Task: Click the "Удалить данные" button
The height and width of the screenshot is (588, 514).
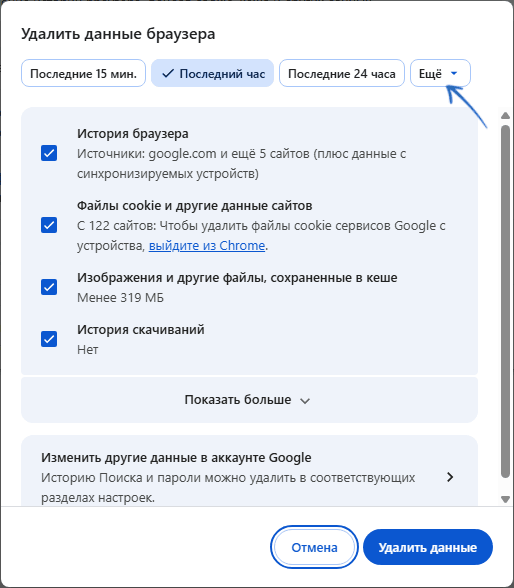Action: point(428,547)
